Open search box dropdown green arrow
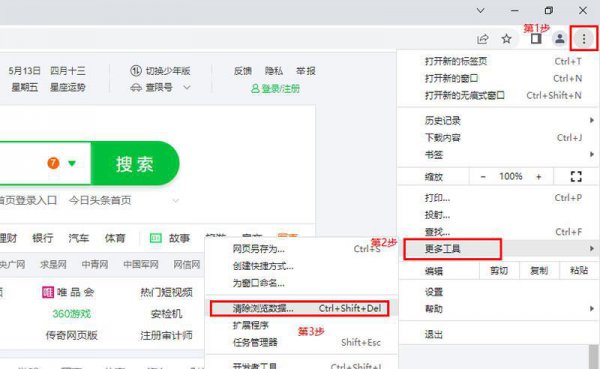Screen dimensions: 600x369 point(72,164)
